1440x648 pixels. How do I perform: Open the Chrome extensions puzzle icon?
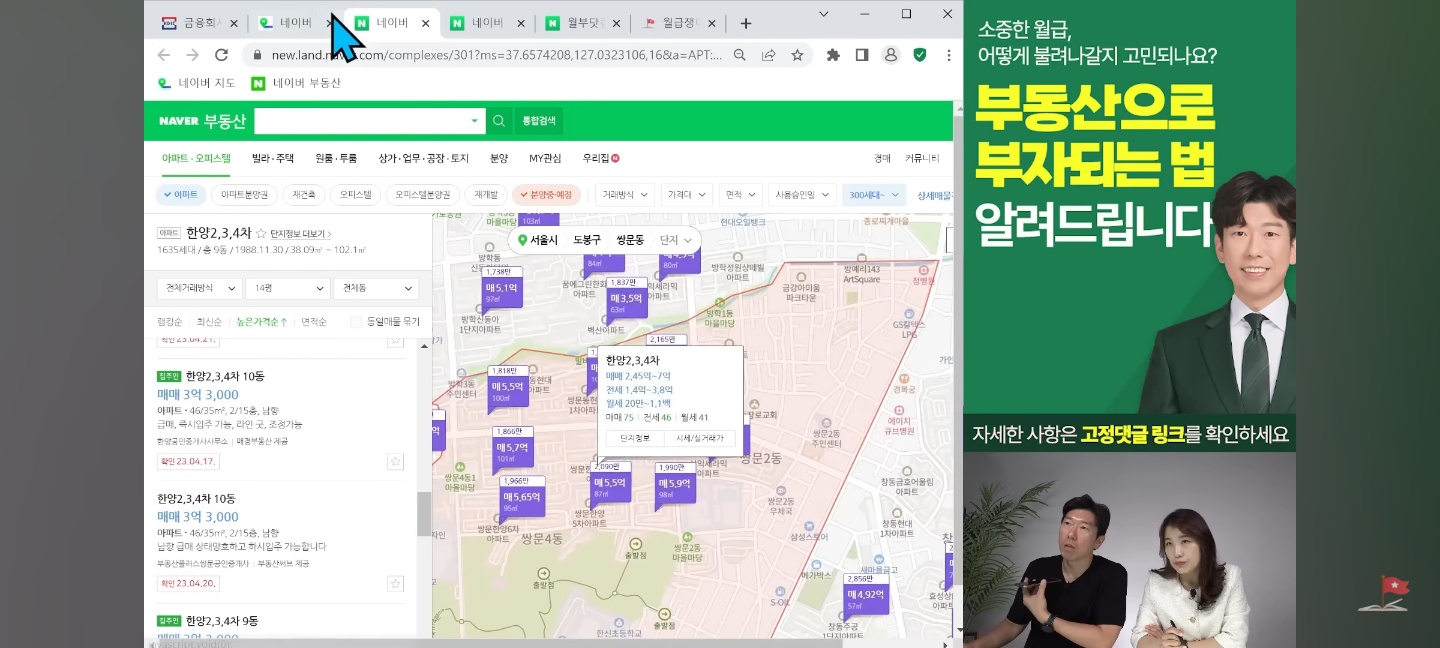click(x=833, y=55)
